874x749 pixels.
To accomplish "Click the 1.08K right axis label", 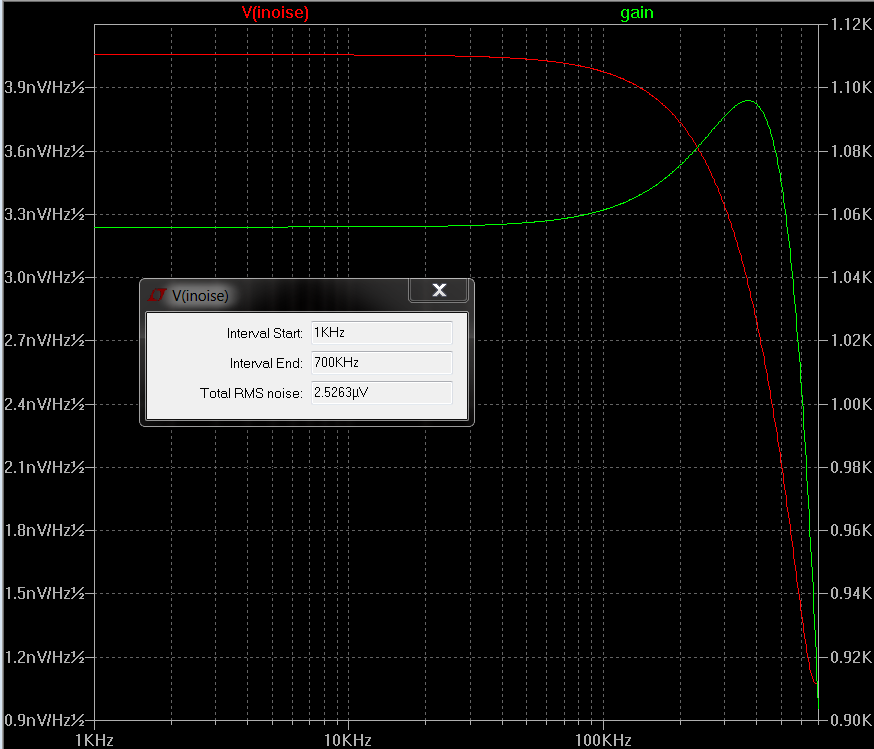I will [x=851, y=151].
